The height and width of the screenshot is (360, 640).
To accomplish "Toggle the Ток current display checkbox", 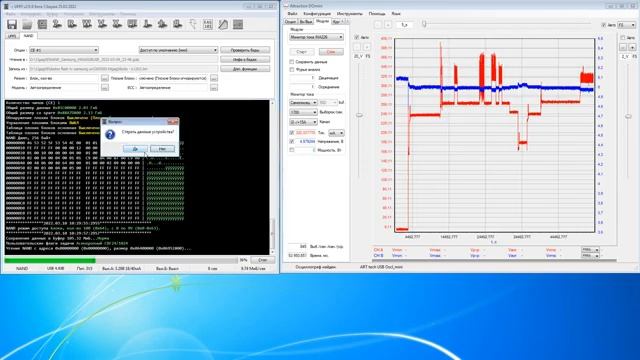I will point(292,133).
